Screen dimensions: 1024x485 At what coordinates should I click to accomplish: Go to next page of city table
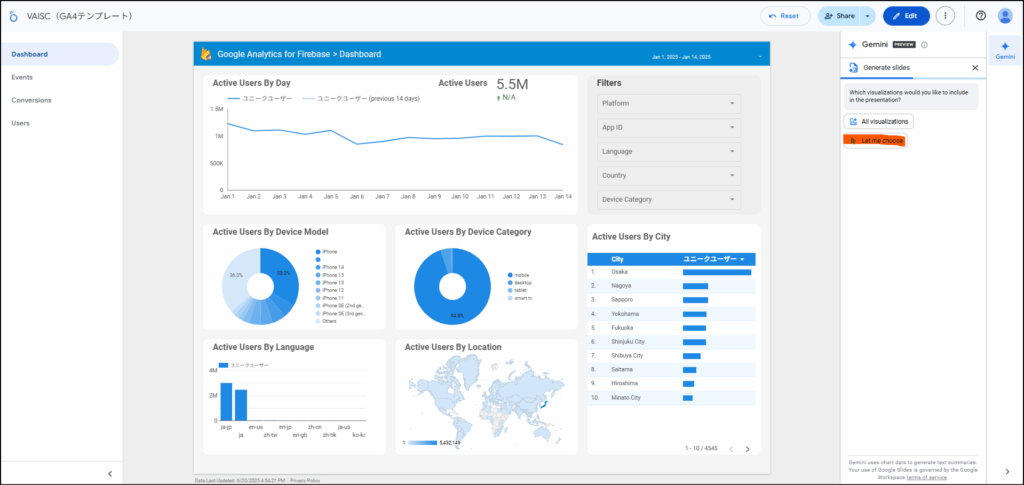[748, 449]
